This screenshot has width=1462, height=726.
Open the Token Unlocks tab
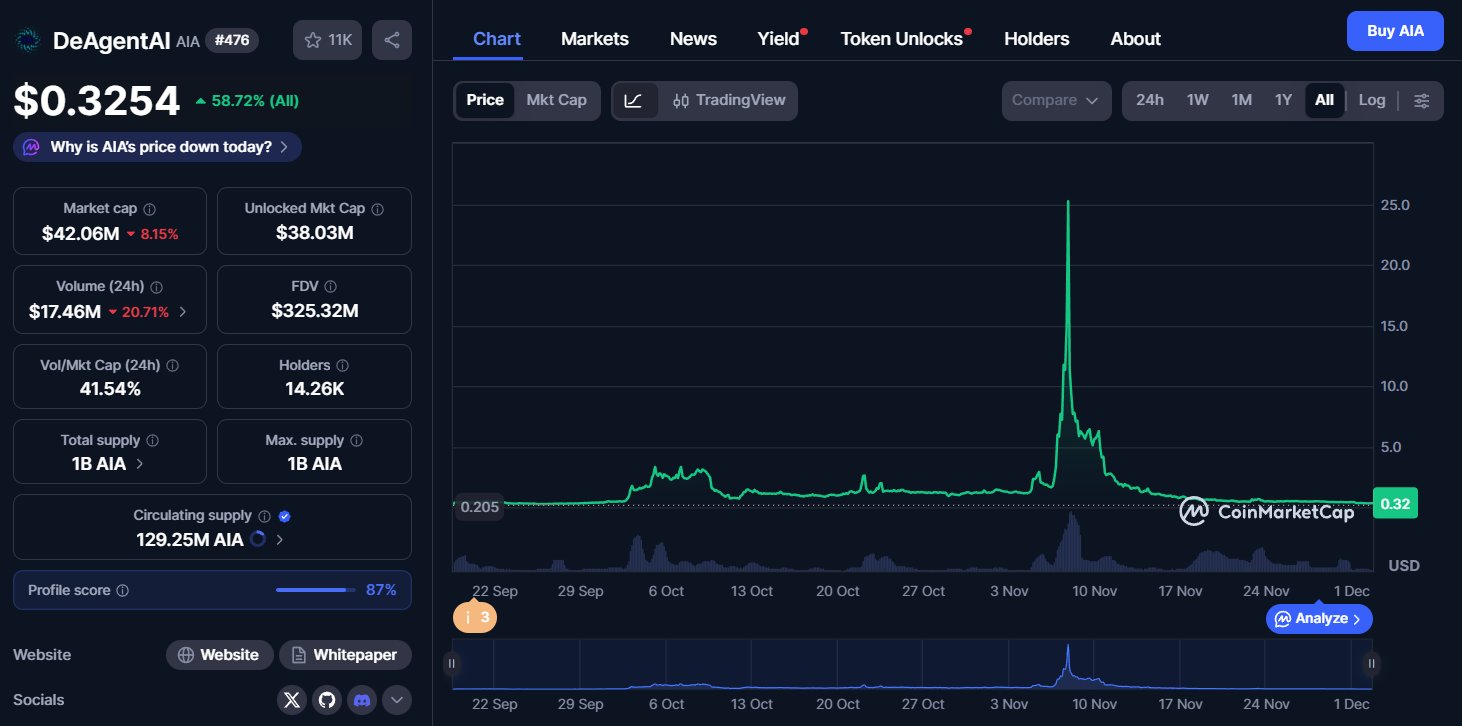point(901,39)
